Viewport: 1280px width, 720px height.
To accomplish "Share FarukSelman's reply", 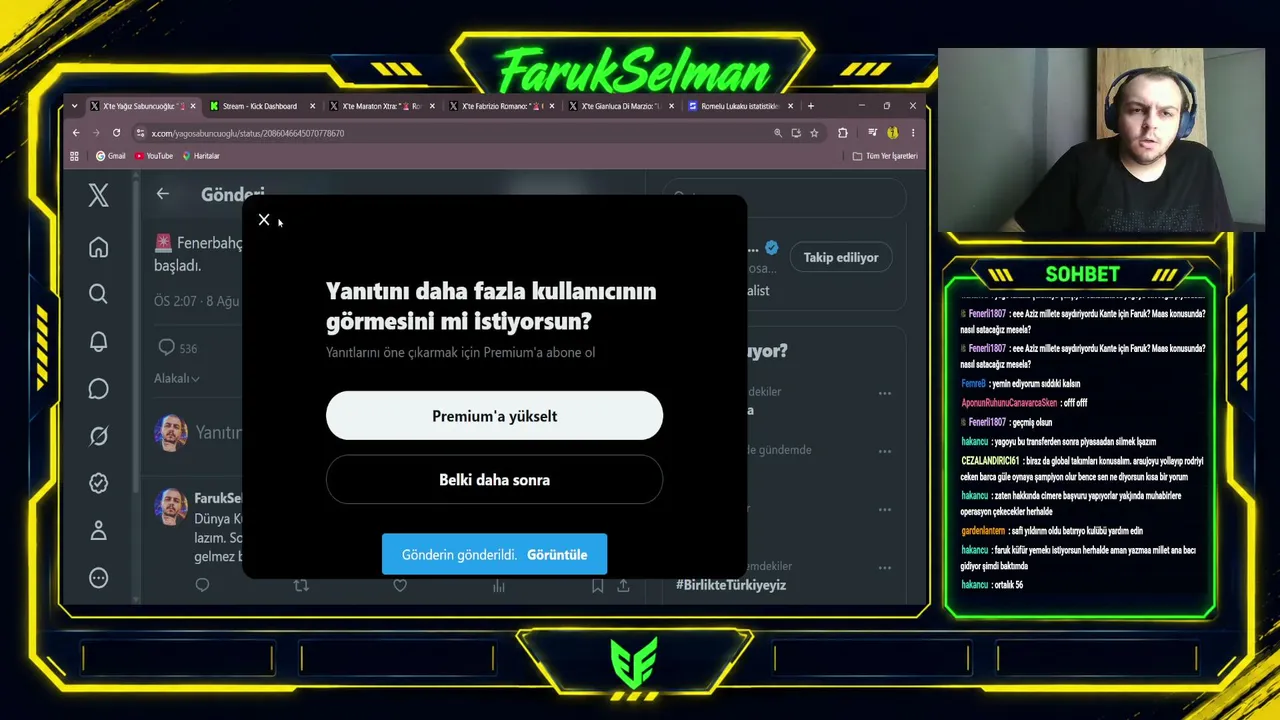I will click(x=623, y=585).
